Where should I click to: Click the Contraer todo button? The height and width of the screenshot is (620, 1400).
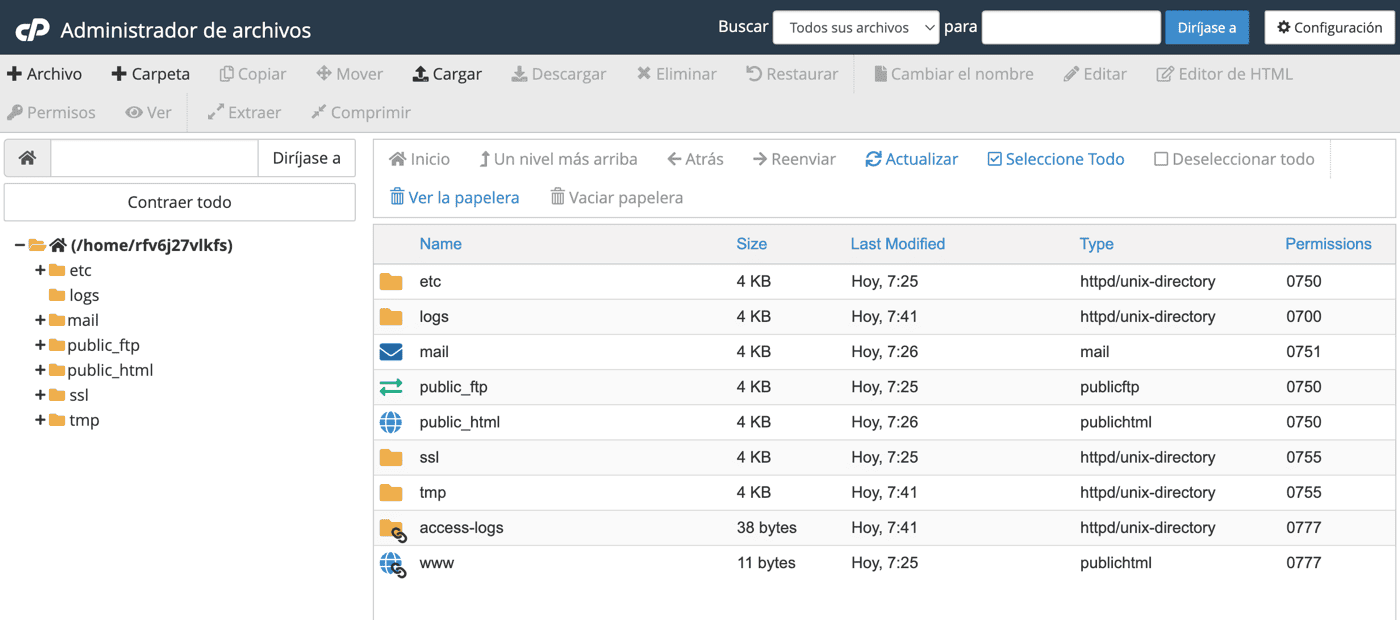pos(180,202)
